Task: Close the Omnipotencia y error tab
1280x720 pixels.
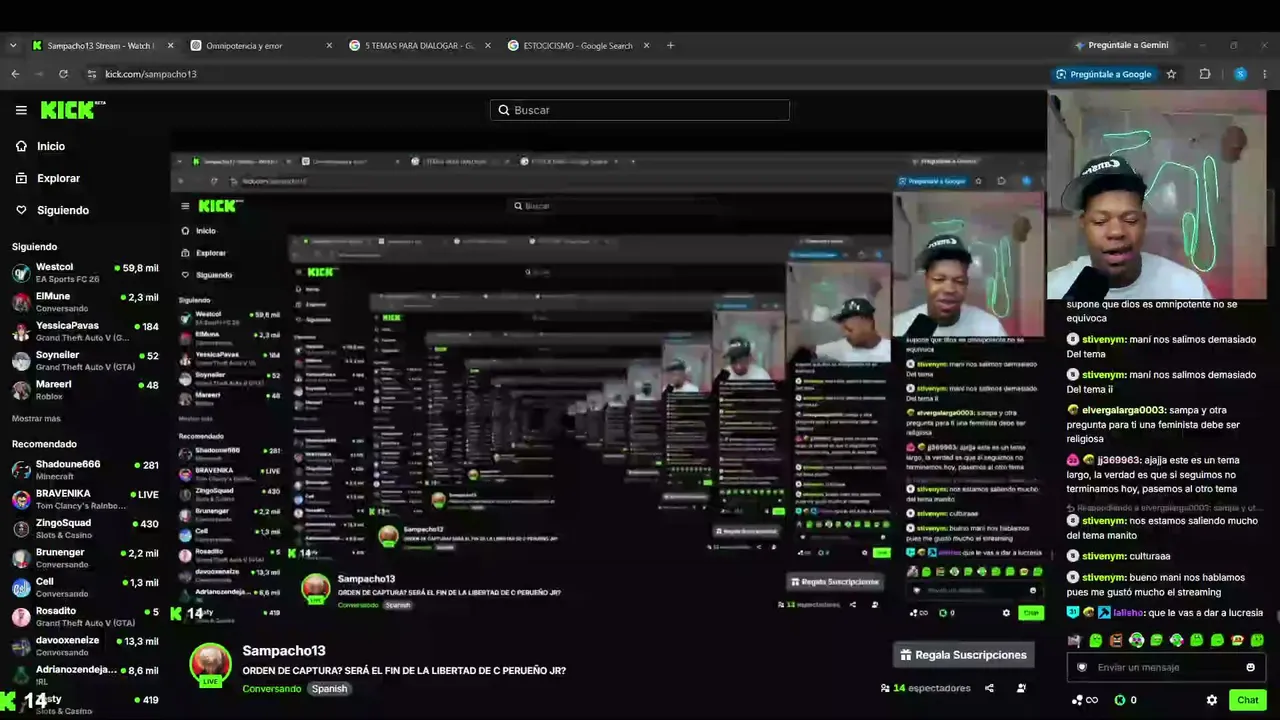Action: [x=329, y=45]
